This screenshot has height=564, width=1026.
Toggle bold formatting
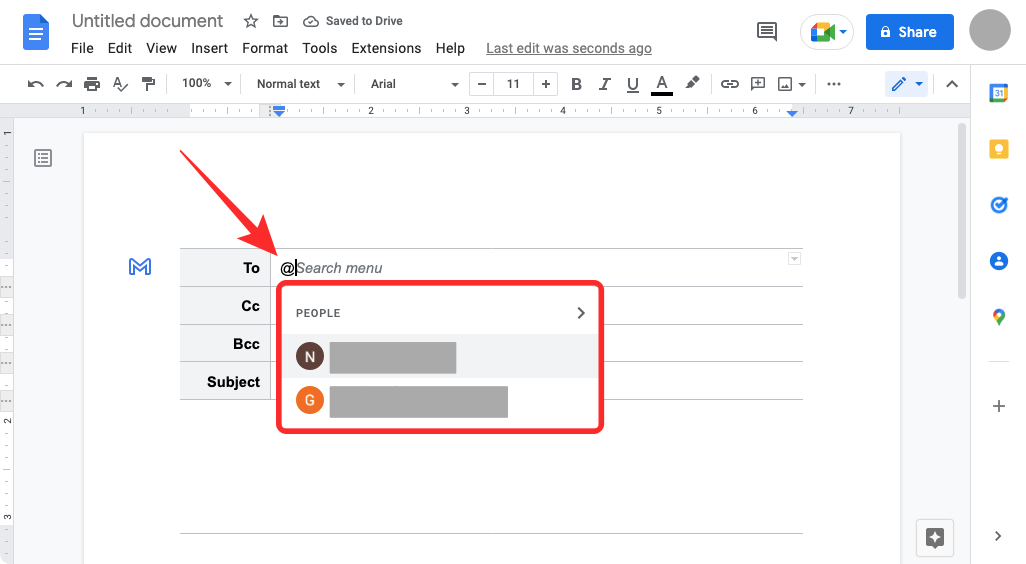tap(576, 84)
